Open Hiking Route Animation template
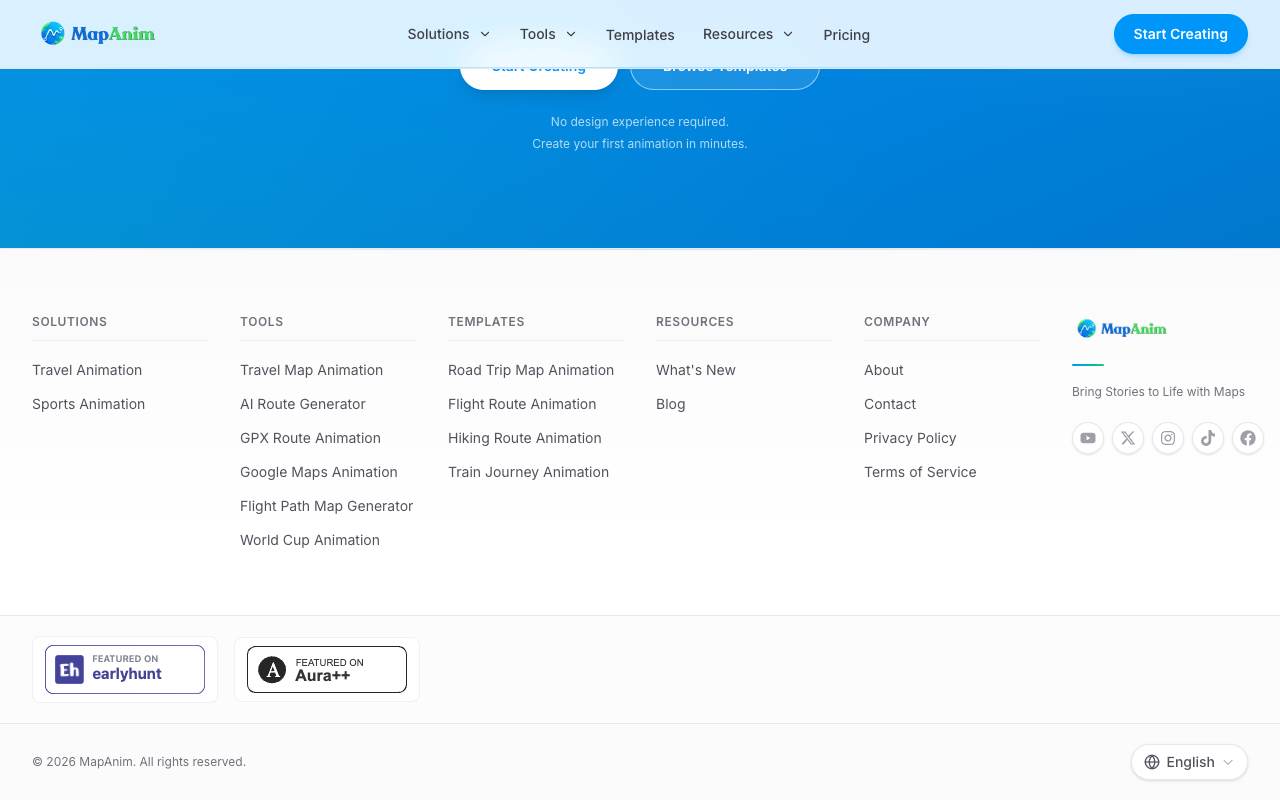The height and width of the screenshot is (800, 1280). (525, 438)
